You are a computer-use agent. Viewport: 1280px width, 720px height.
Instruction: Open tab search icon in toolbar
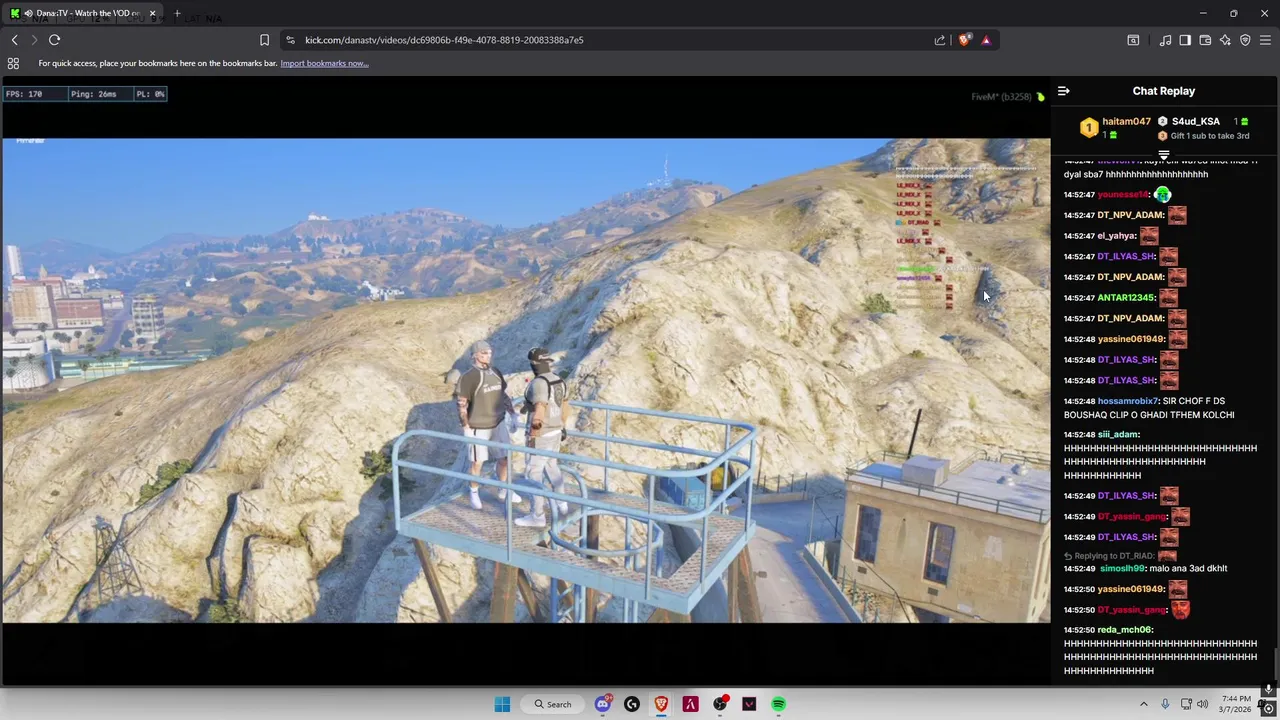1133,40
